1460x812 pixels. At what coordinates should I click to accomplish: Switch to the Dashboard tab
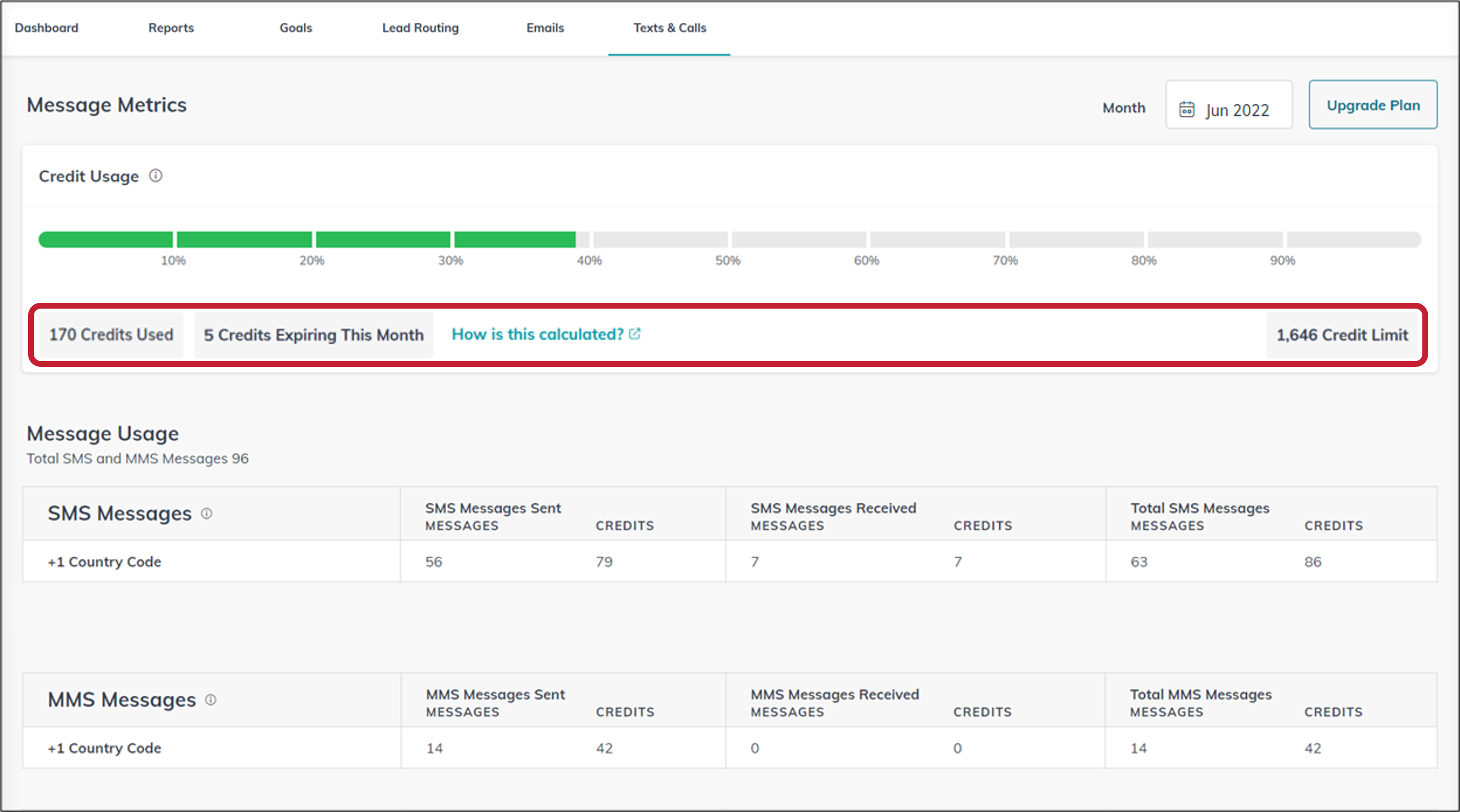tap(46, 27)
